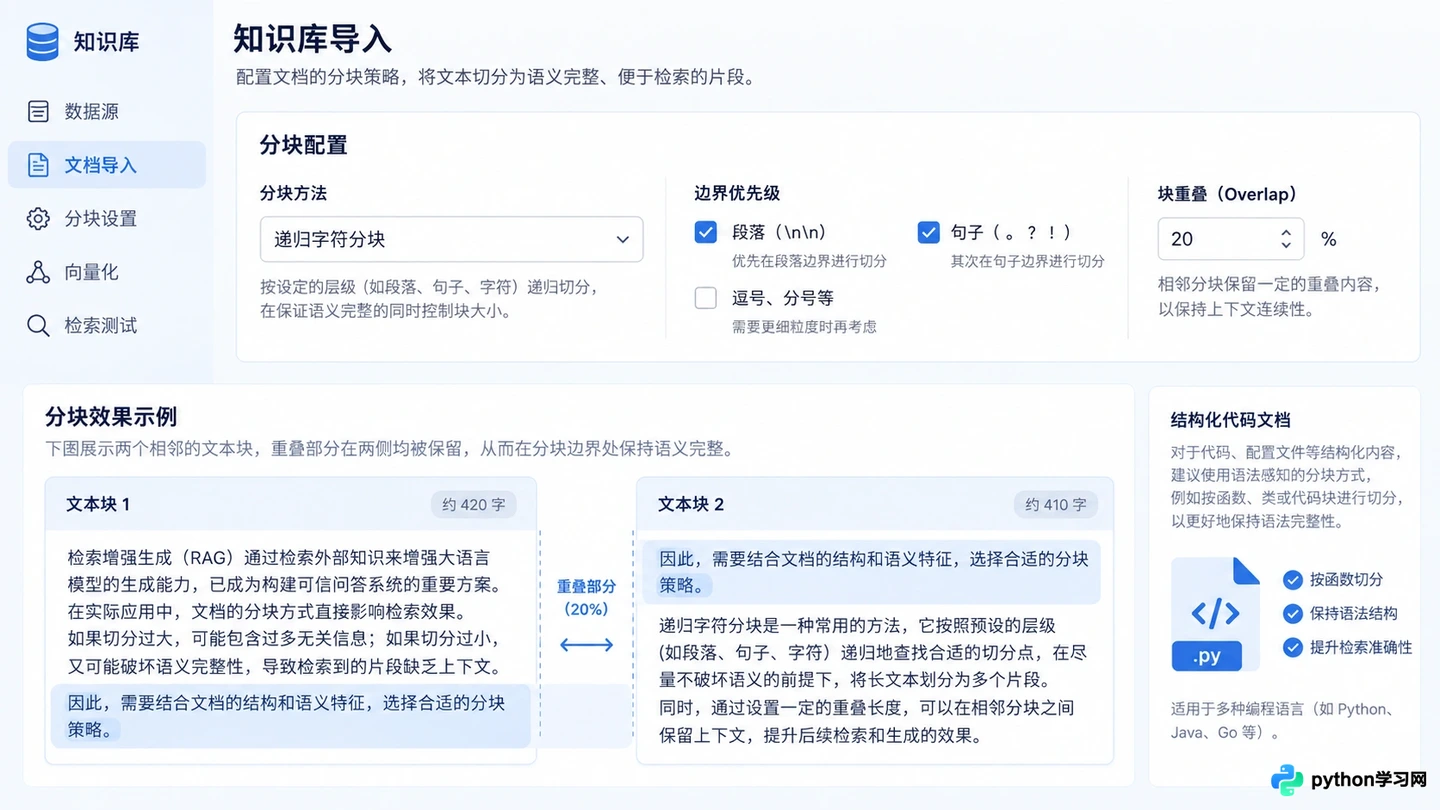The width and height of the screenshot is (1440, 810).
Task: Enable the 逗号、分号等 checkbox
Action: pos(706,298)
